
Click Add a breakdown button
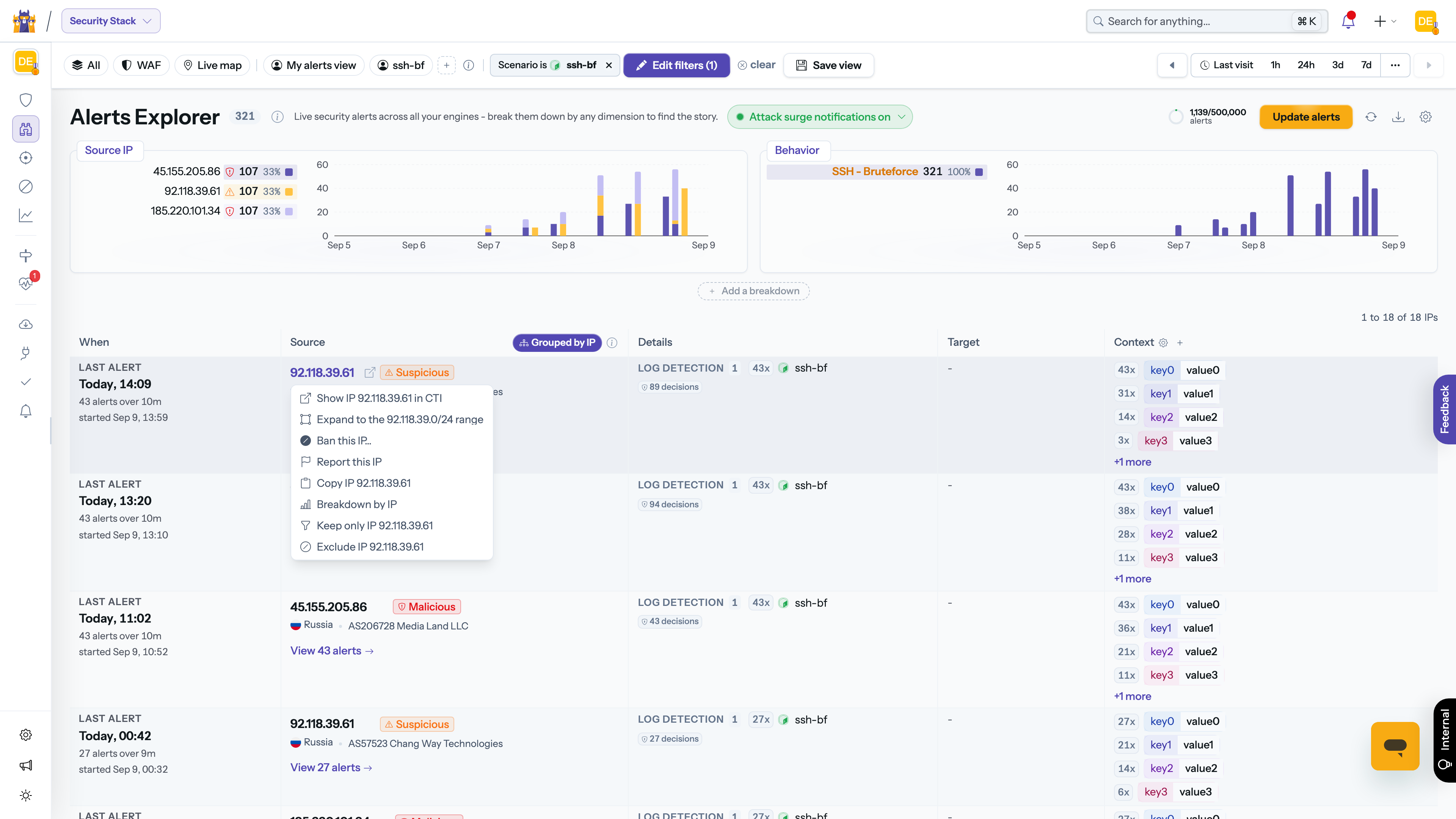(x=753, y=290)
